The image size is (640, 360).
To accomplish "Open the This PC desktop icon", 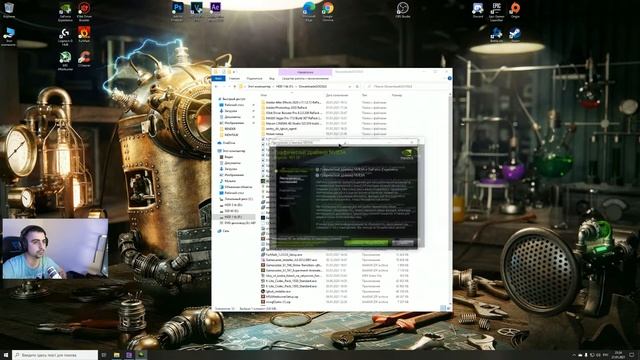I will click(x=9, y=36).
